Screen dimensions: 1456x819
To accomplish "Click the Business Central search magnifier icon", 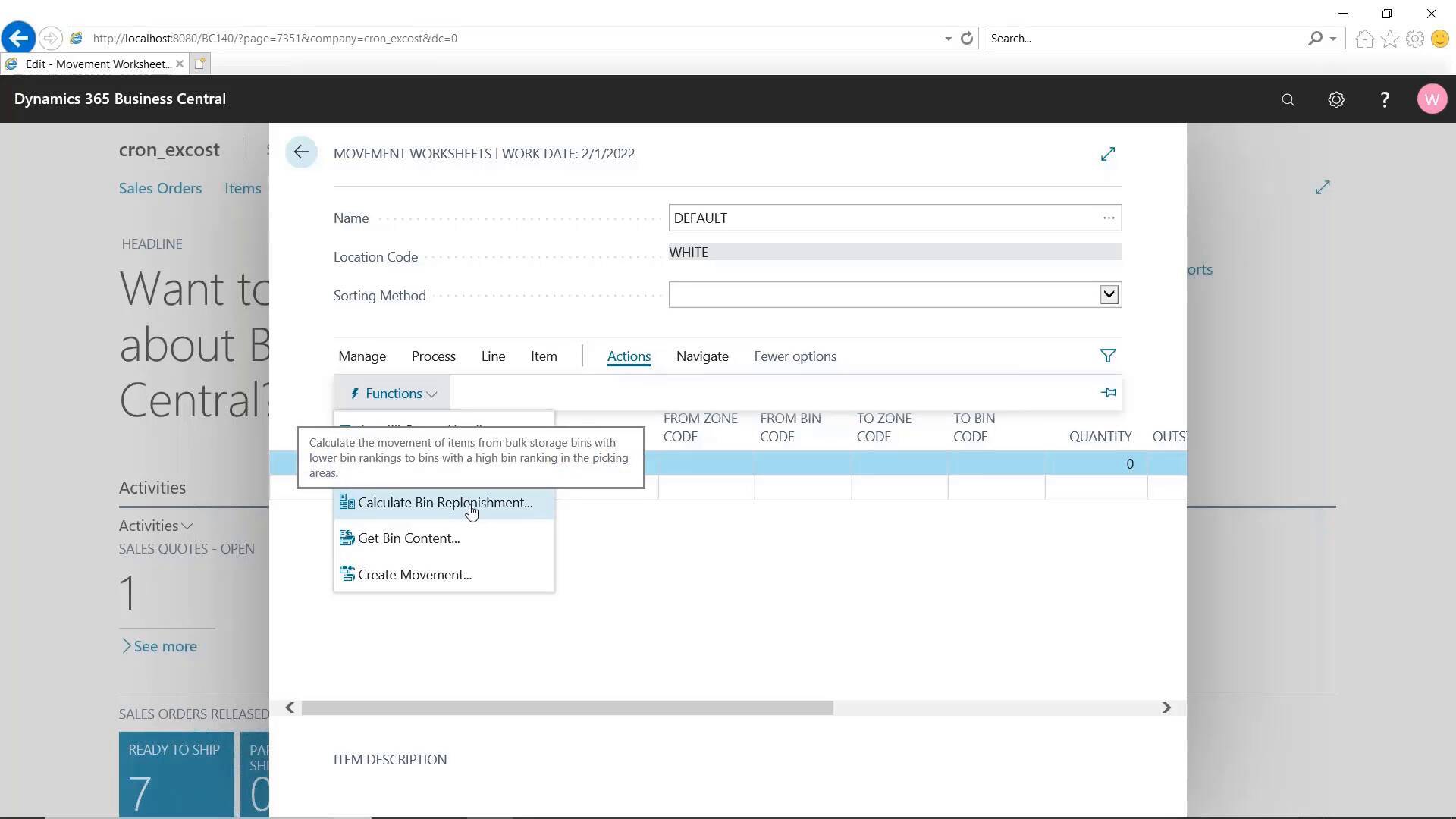I will click(x=1288, y=99).
